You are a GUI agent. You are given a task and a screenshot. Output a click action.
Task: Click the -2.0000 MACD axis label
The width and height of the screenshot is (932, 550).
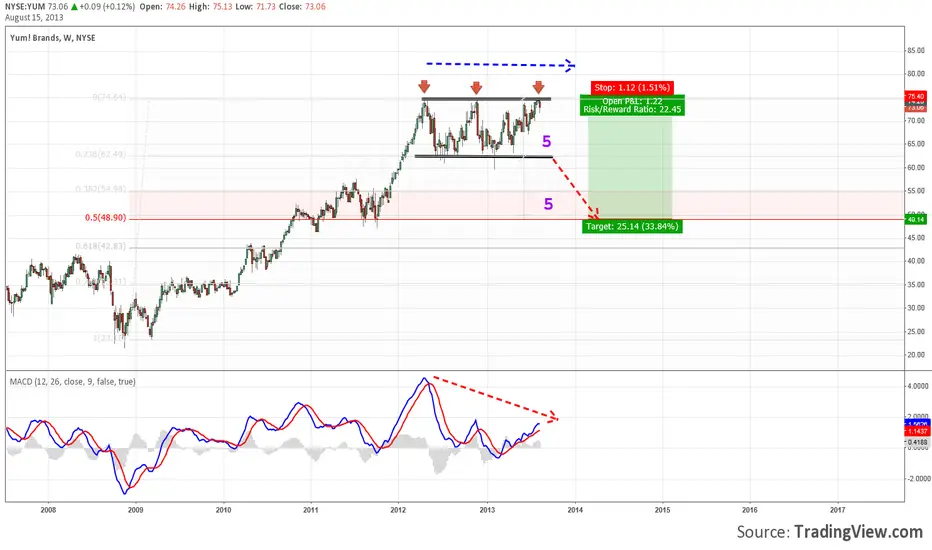(917, 479)
